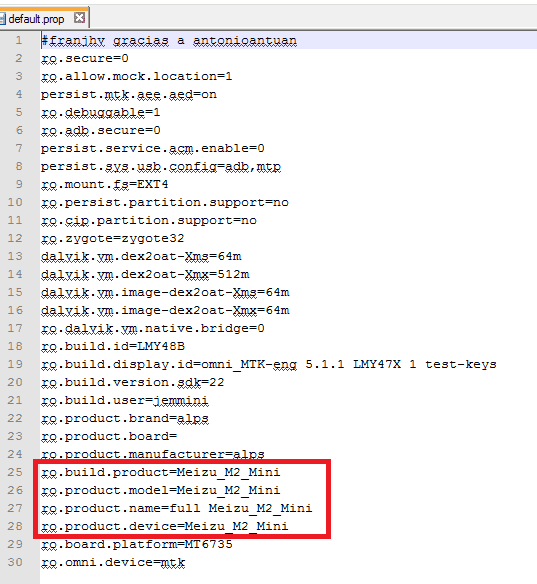Click the line 'ro.product.device=Meizu_M2_Mini'
The width and height of the screenshot is (537, 584).
[x=165, y=526]
